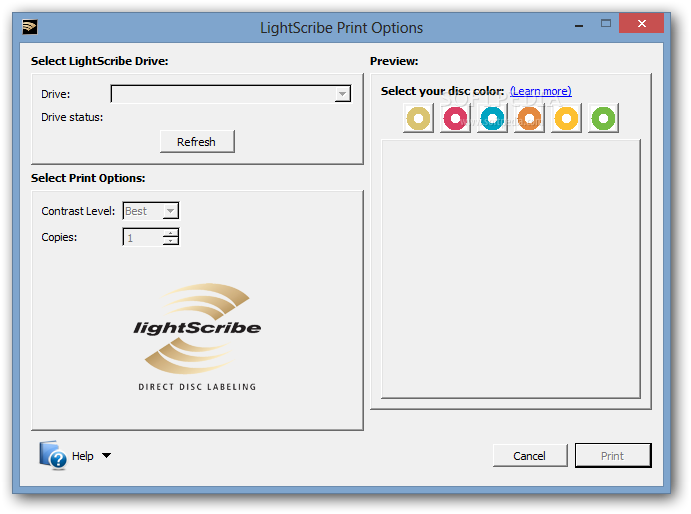This screenshot has height=514, width=691.
Task: Click the Refresh button
Action: (x=197, y=142)
